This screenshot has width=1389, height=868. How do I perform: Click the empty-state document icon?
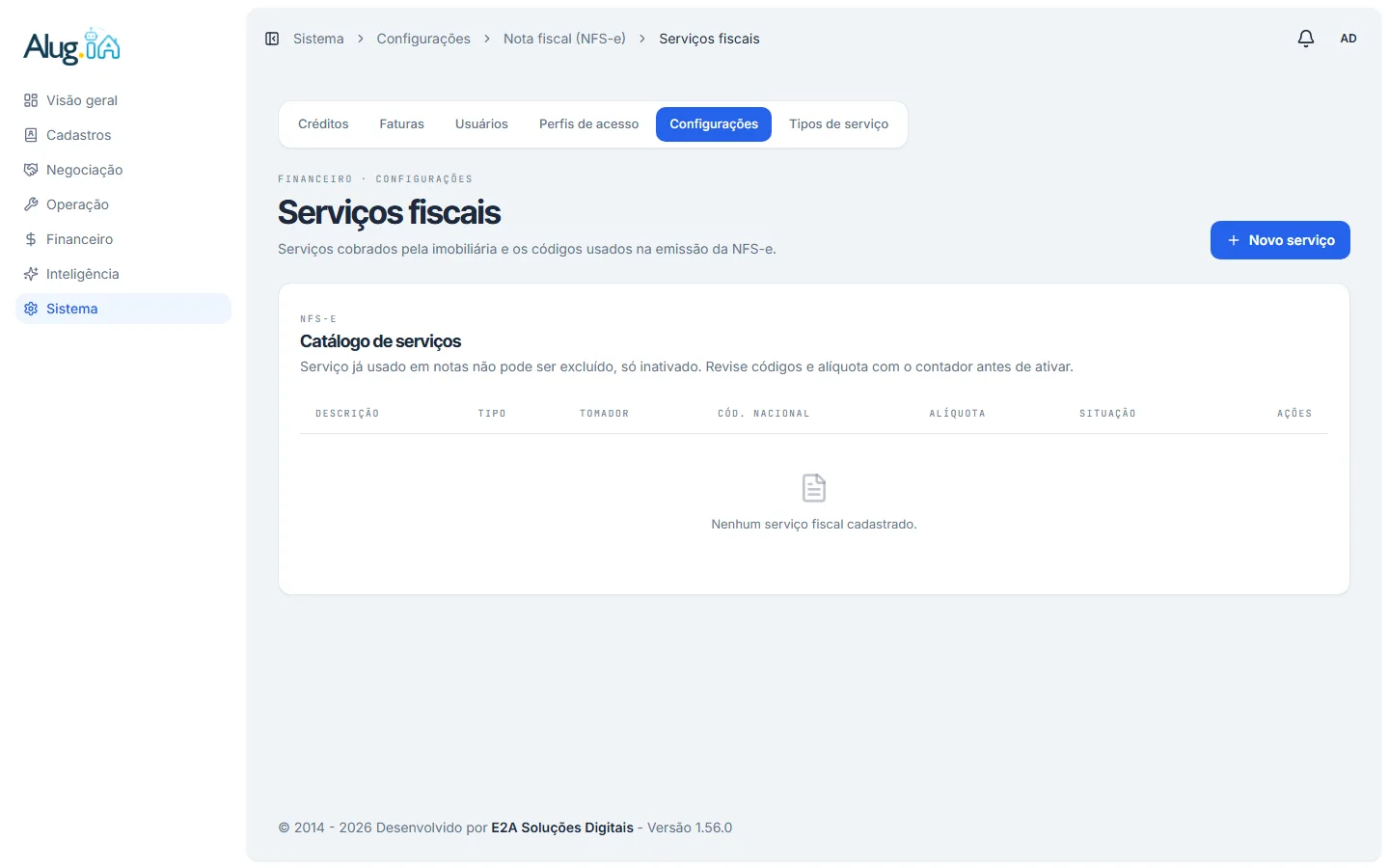(814, 488)
